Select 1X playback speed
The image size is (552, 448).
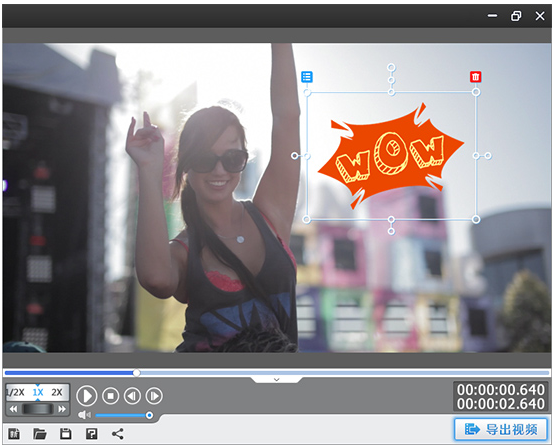[x=38, y=392]
